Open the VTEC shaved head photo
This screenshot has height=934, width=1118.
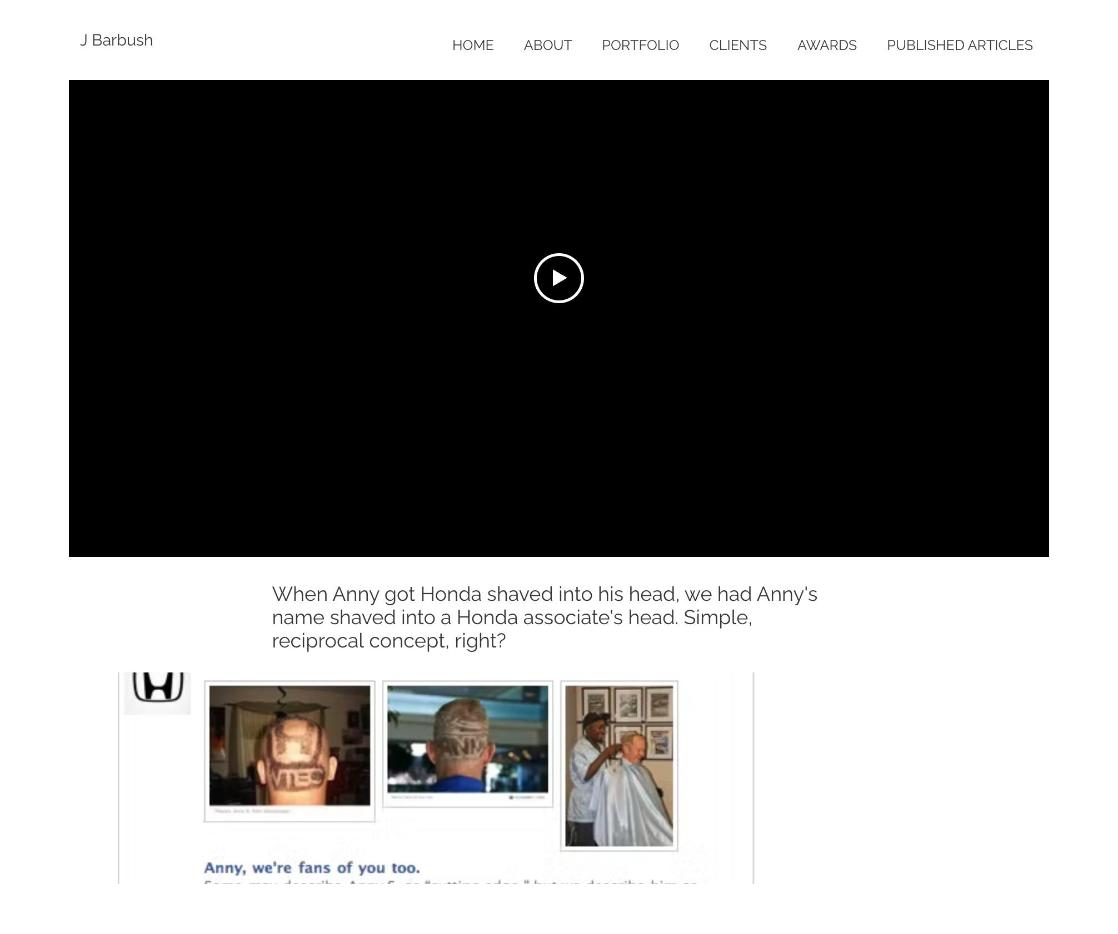[289, 745]
